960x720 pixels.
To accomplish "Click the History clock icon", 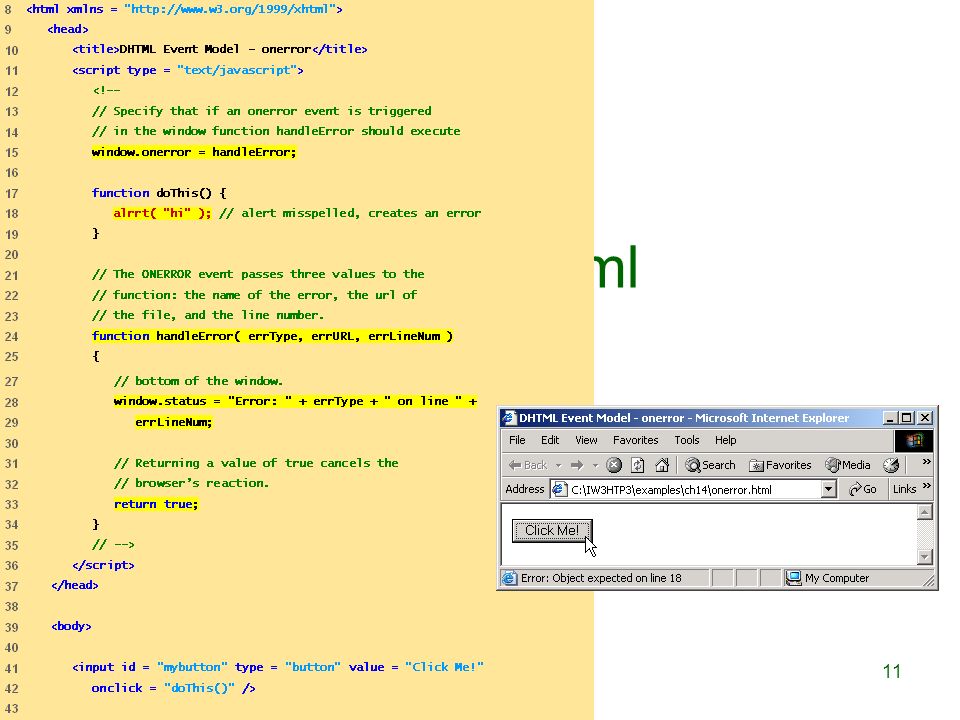I will click(x=891, y=465).
